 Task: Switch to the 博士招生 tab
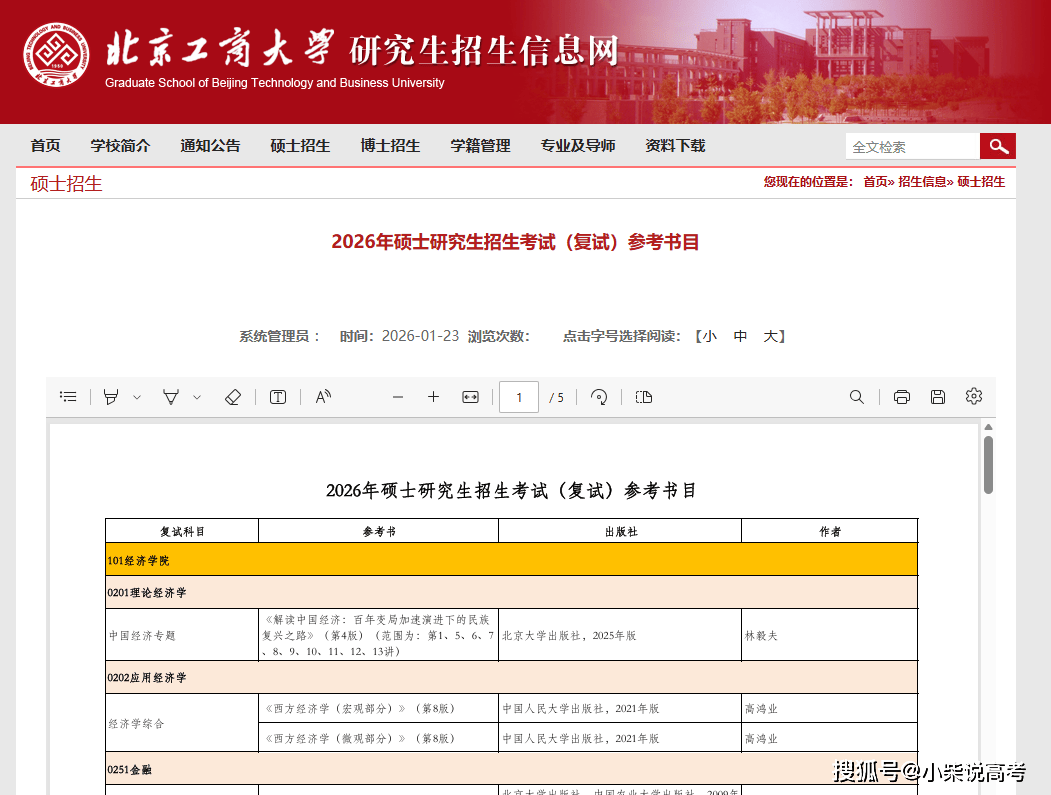(x=390, y=145)
